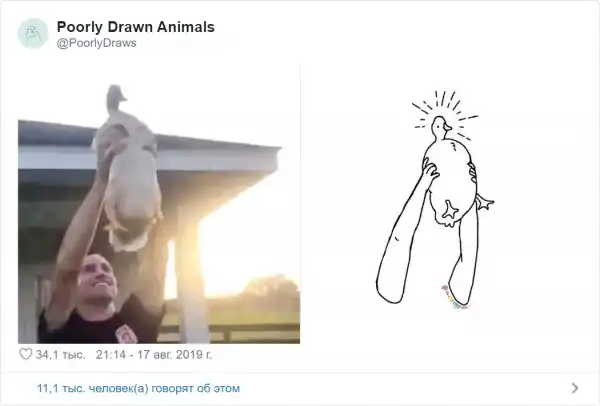Click the badge on the man's black shirt
Image resolution: width=600 pixels, height=406 pixels.
point(123,334)
